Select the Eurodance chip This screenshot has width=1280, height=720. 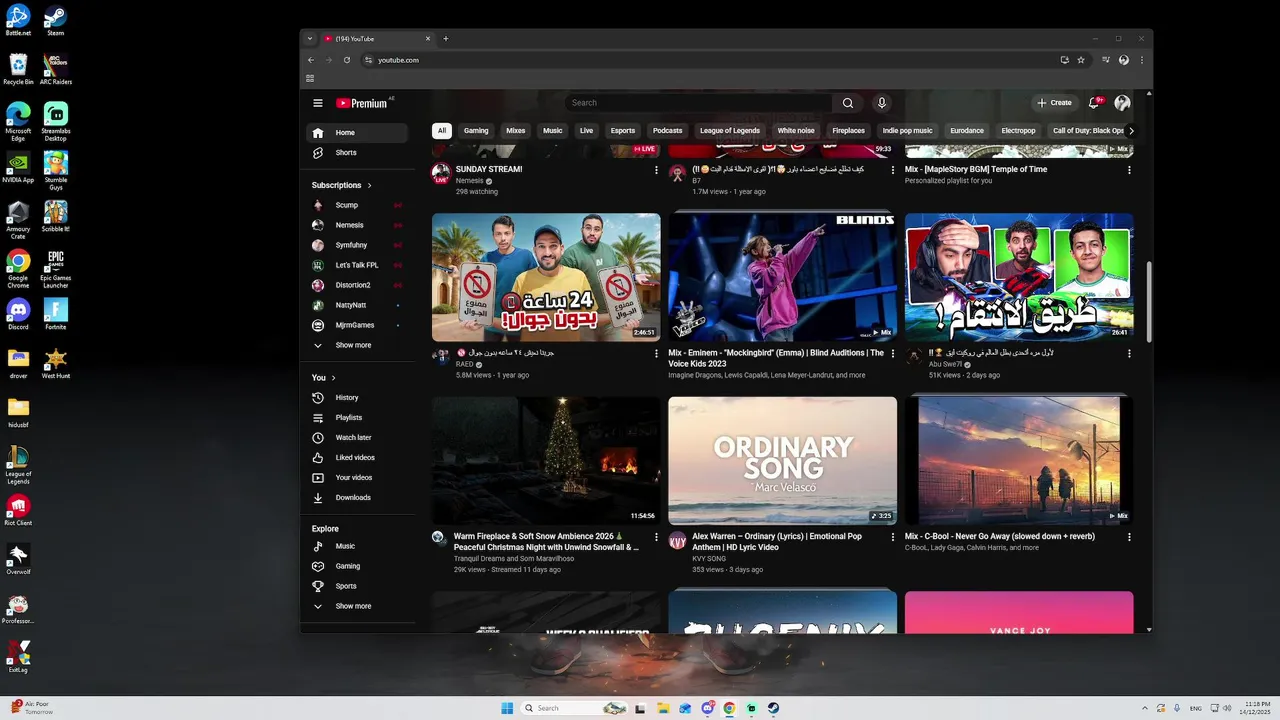point(967,130)
